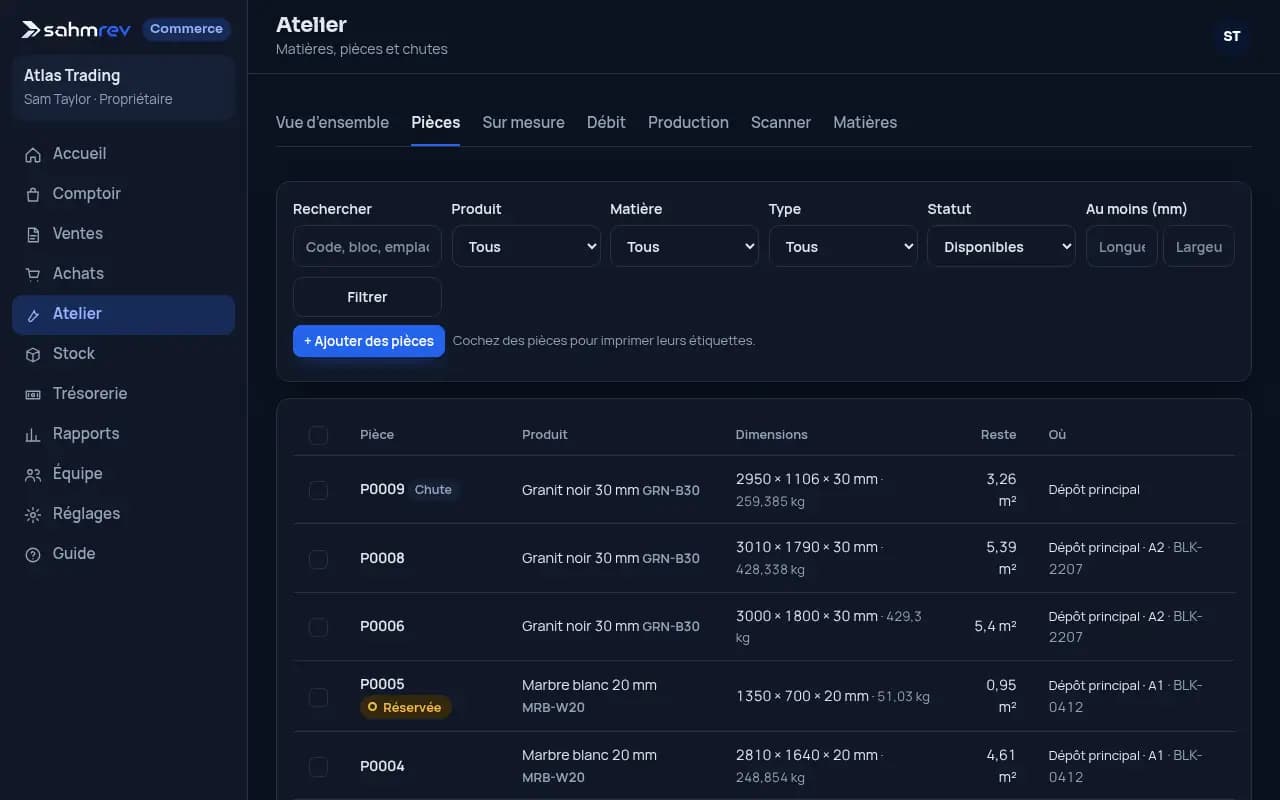1280x800 pixels.
Task: Click the Comptoir bag icon
Action: click(x=33, y=194)
